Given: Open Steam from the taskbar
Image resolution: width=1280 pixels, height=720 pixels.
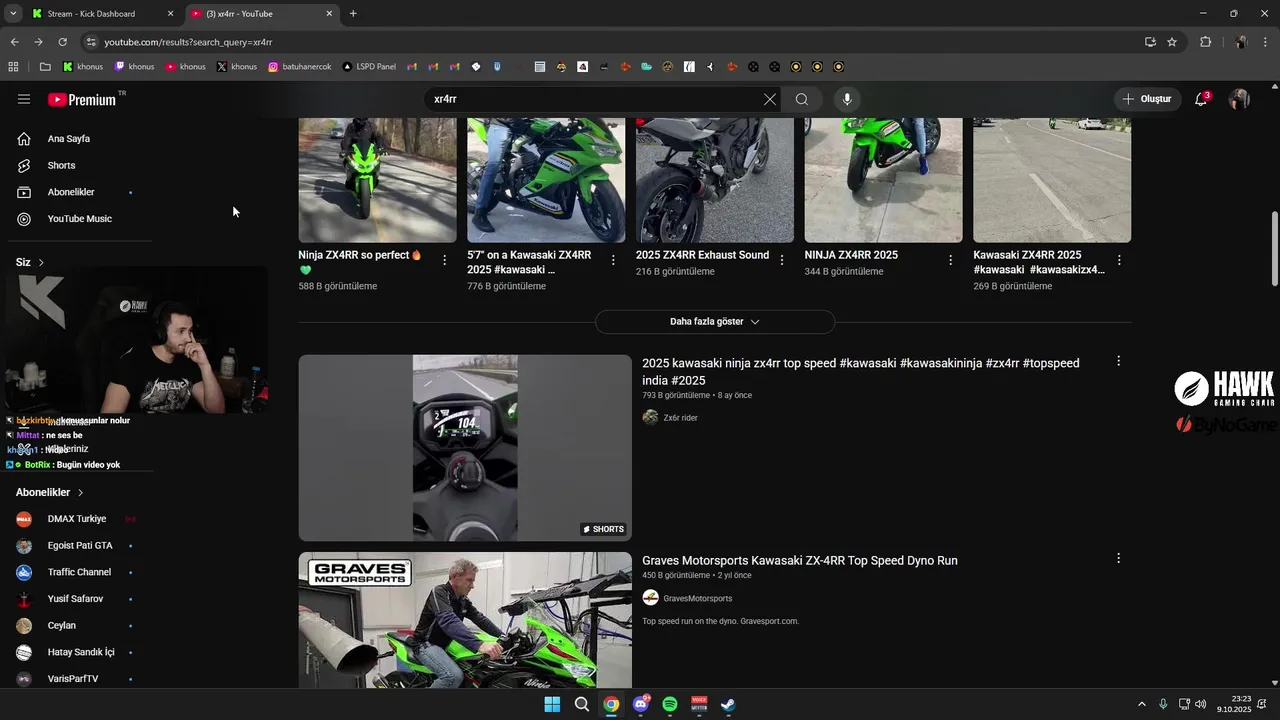Looking at the screenshot, I should tap(729, 704).
